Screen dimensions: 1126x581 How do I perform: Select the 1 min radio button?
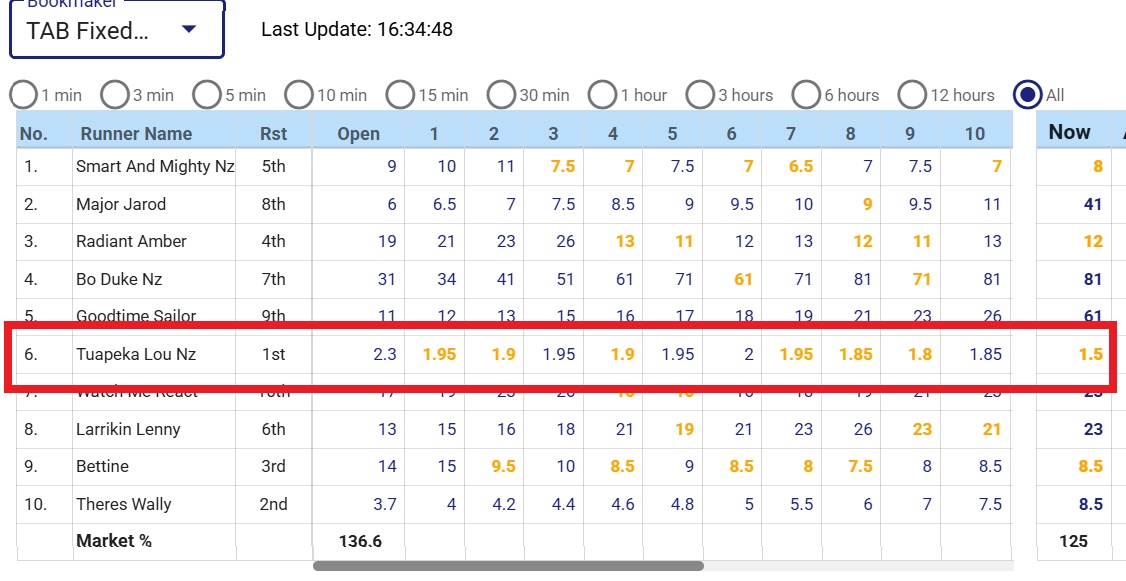coord(24,95)
